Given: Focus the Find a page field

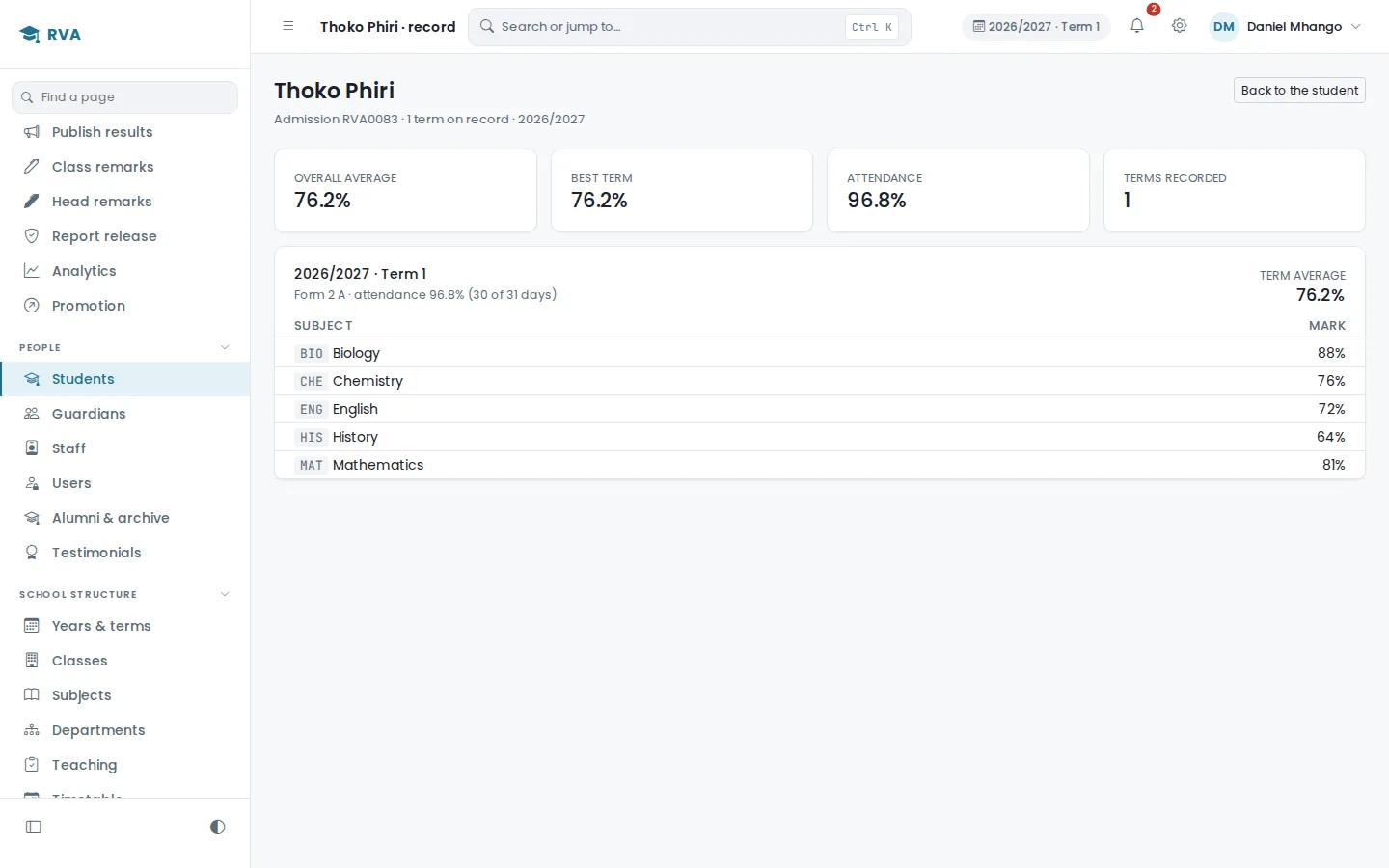Looking at the screenshot, I should click(125, 97).
